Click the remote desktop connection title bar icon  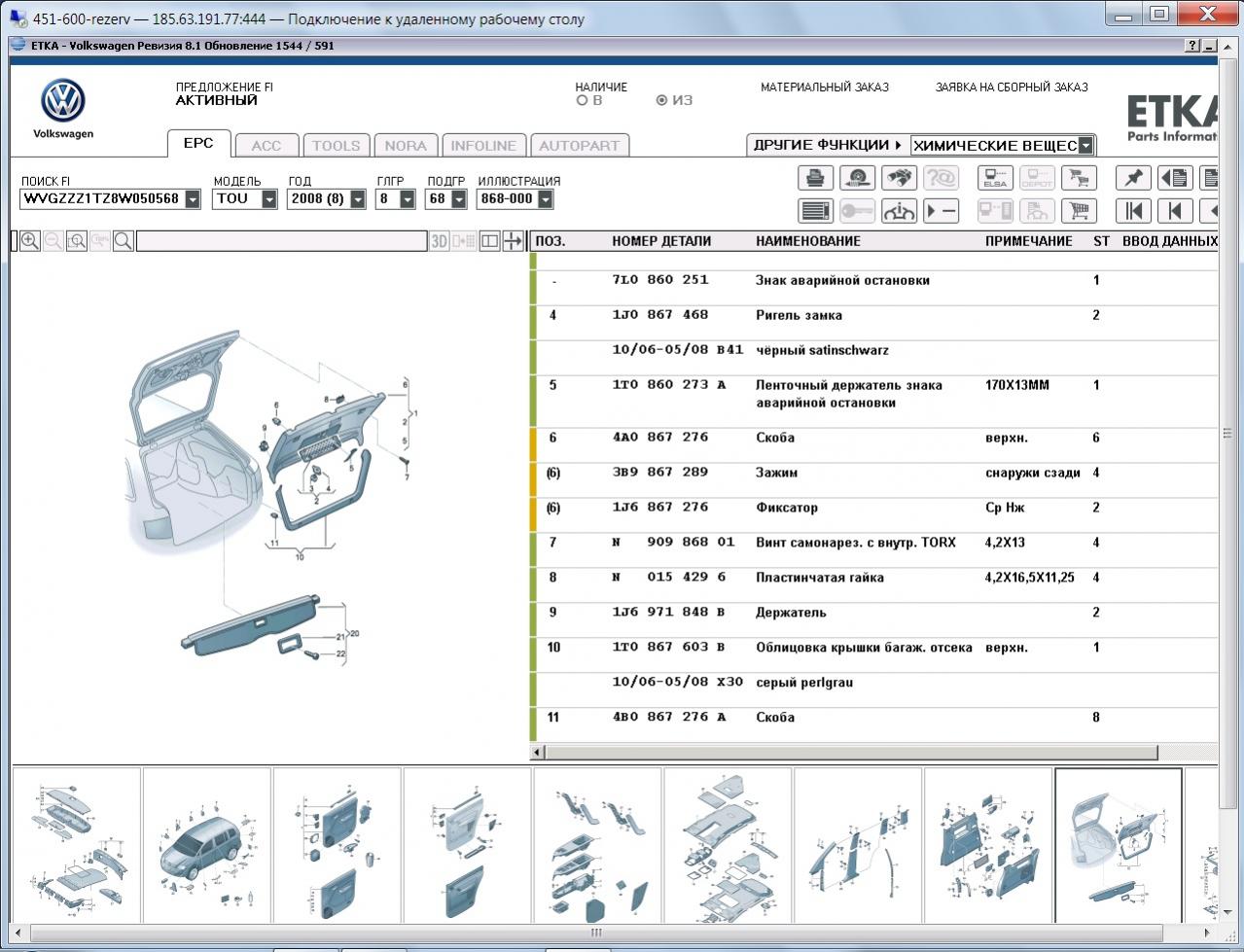coord(18,18)
